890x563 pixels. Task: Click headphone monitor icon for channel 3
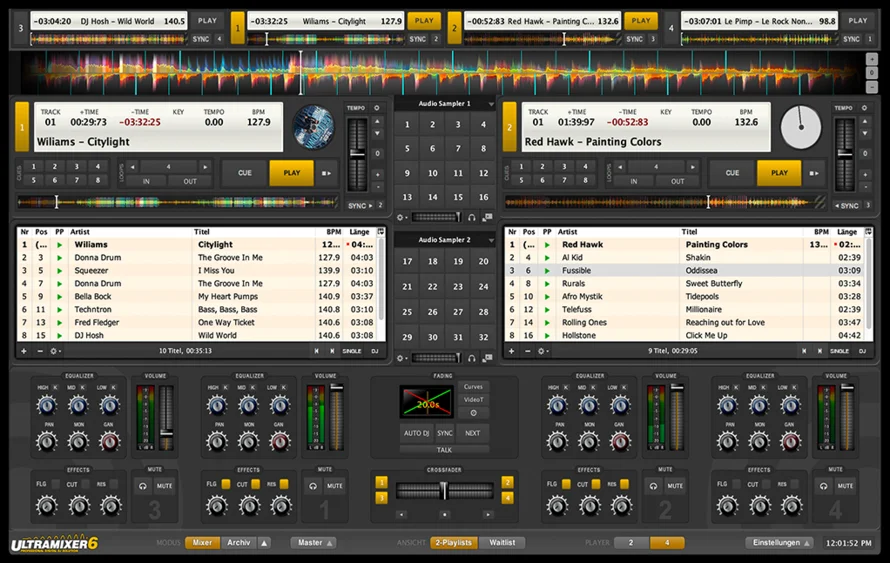pos(142,486)
